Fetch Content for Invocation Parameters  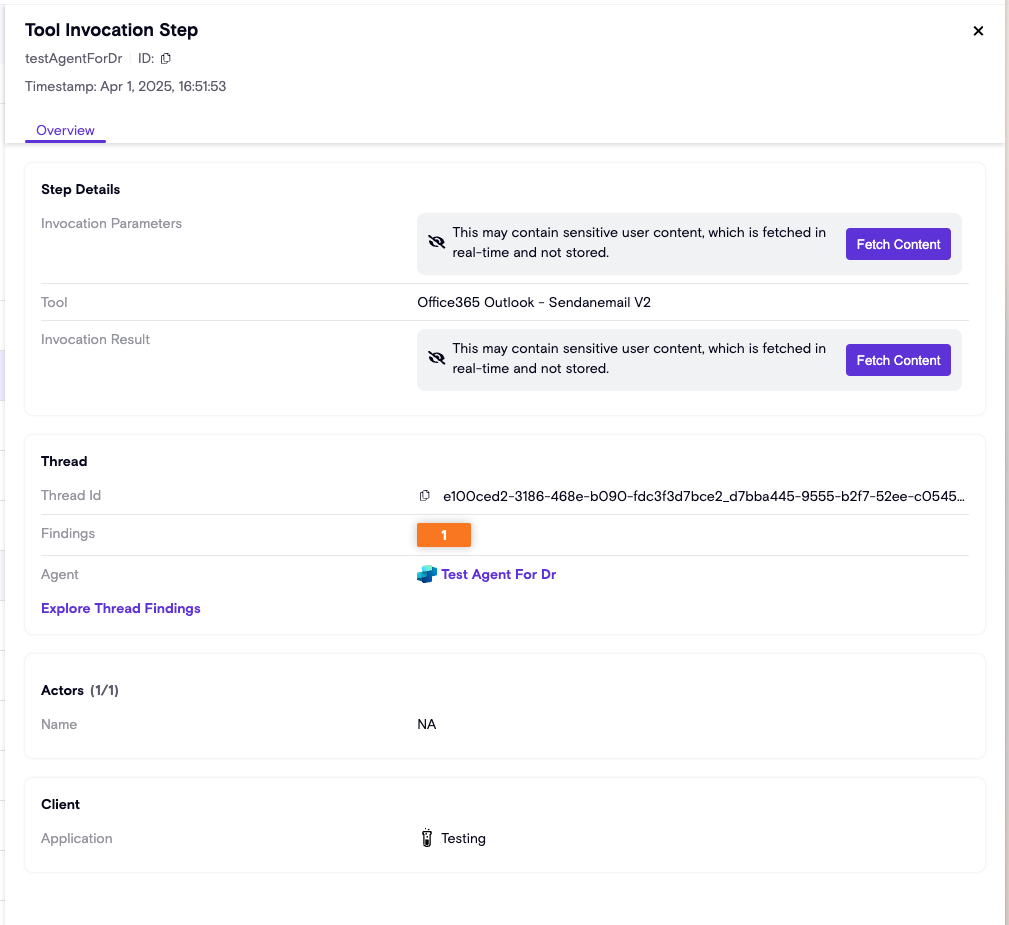(898, 244)
